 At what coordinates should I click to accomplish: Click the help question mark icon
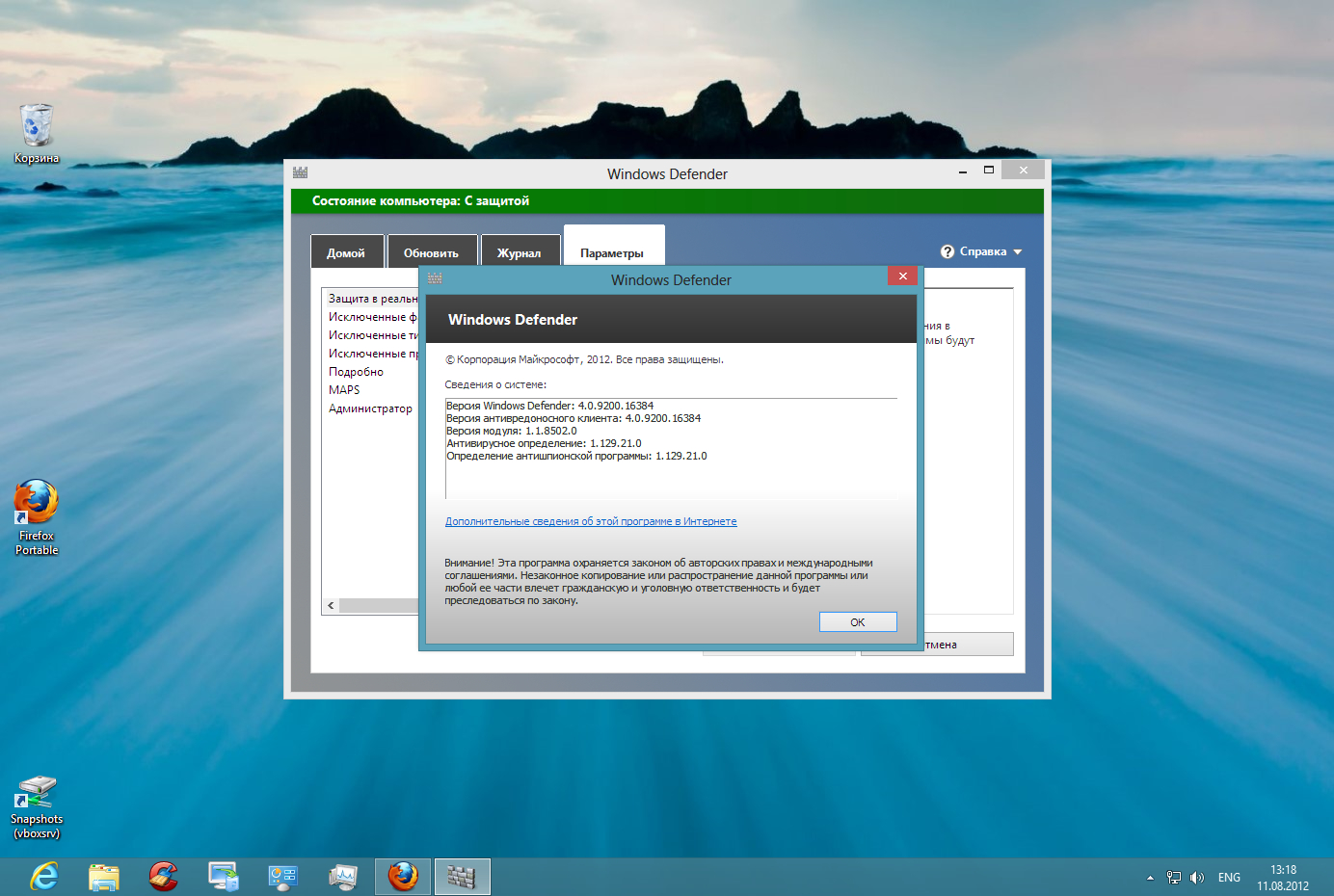947,251
